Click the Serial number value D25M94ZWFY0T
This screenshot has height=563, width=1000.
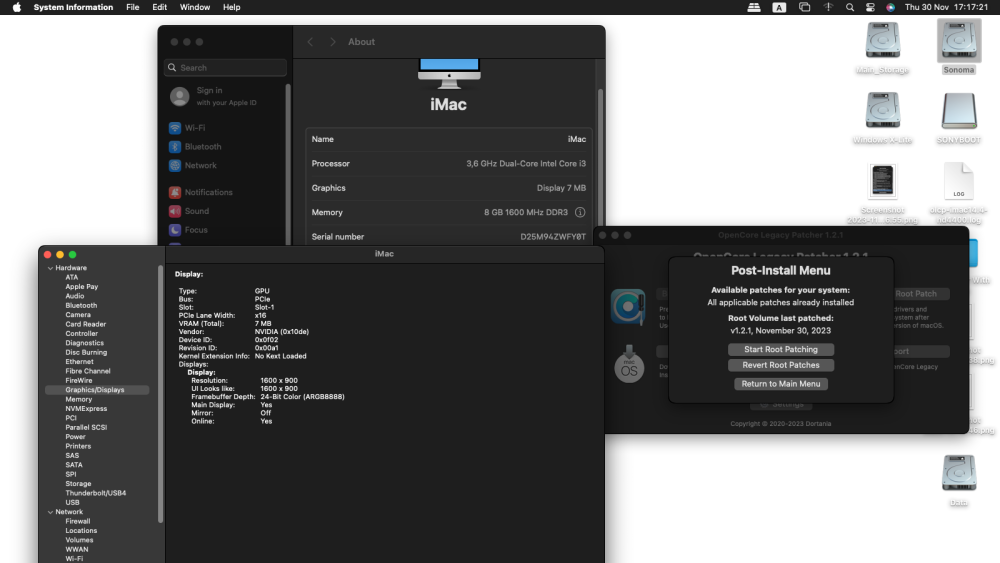553,237
